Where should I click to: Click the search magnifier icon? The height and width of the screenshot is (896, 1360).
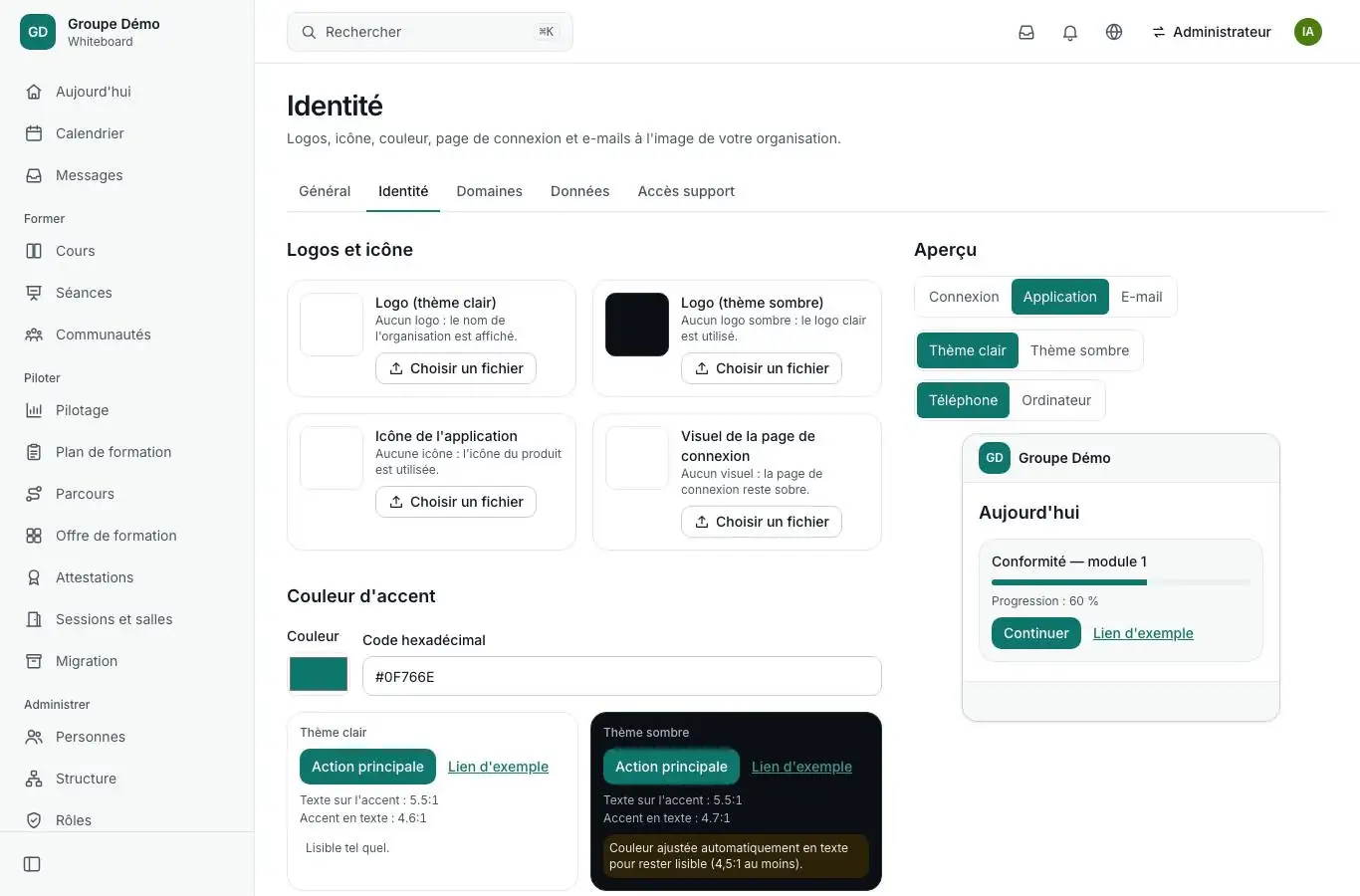point(309,32)
